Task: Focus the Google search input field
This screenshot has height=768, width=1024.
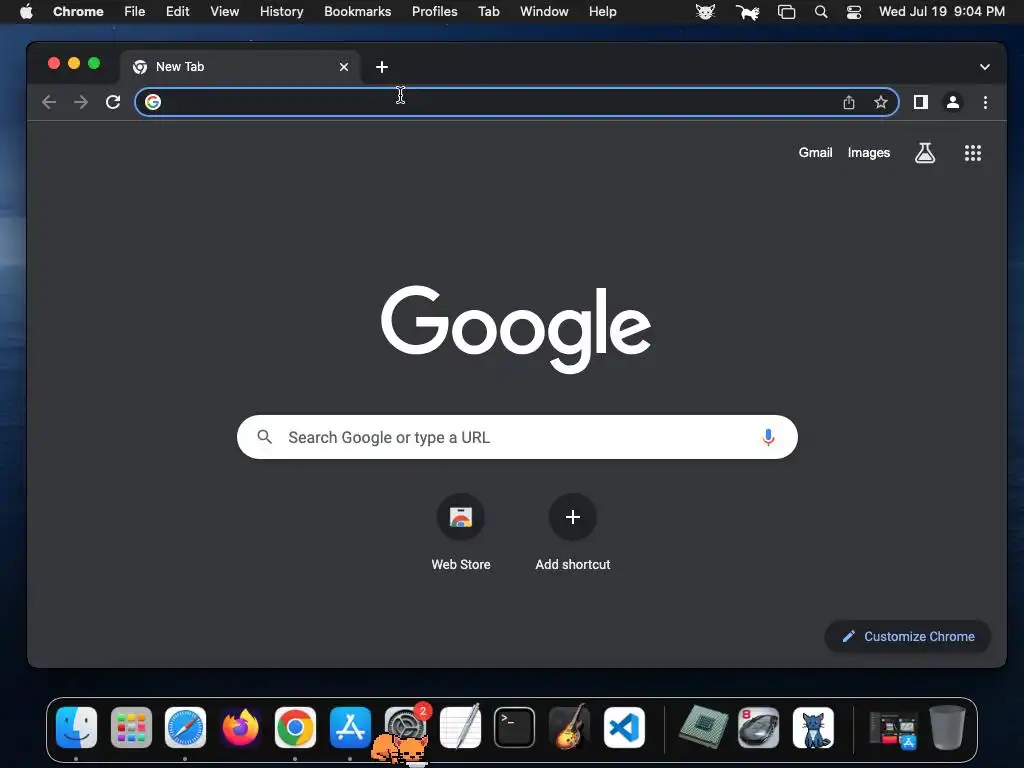Action: (x=517, y=437)
